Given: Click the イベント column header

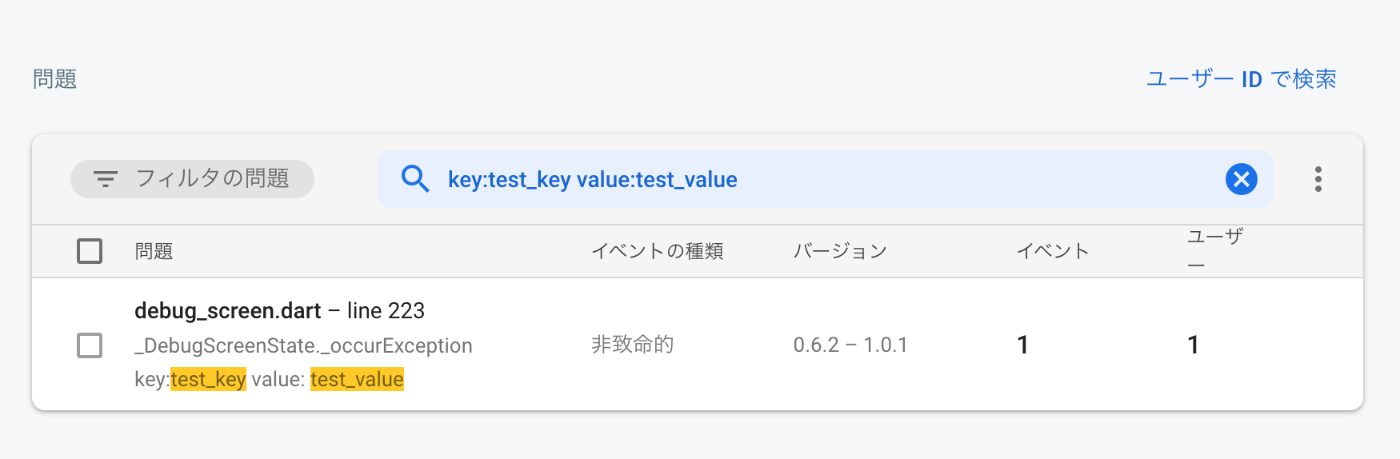Looking at the screenshot, I should 1053,252.
